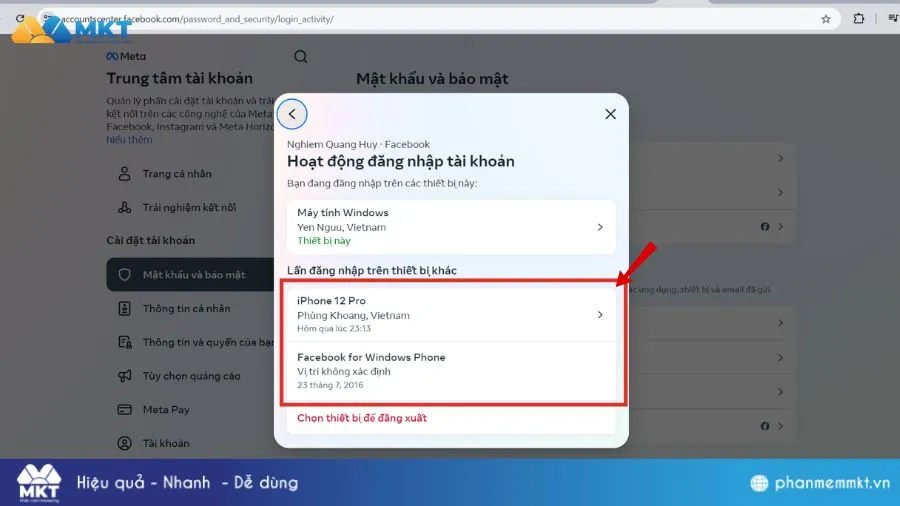
Task: Click Chọn thiết bị để đăng xuất
Action: point(362,418)
